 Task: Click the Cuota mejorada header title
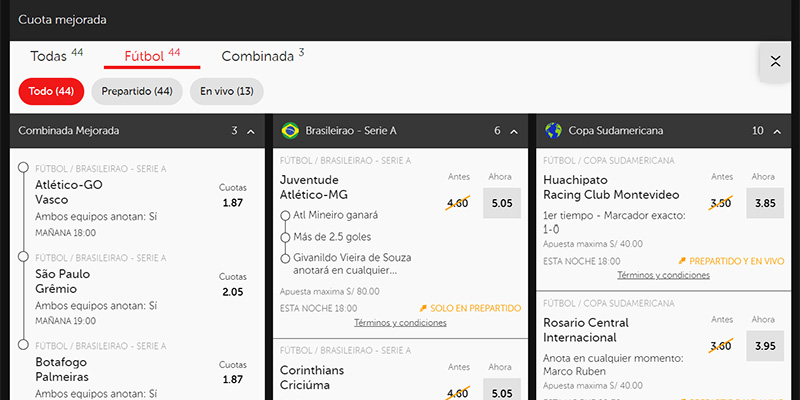(x=62, y=20)
